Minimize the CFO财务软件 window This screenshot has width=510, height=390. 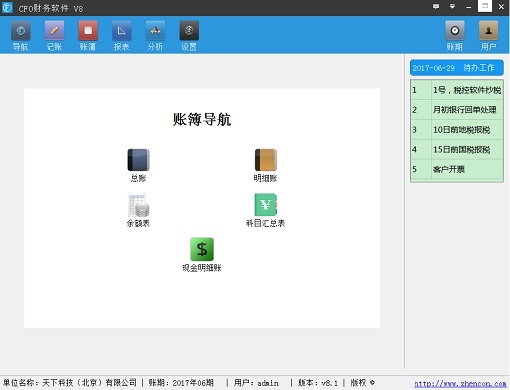click(468, 6)
